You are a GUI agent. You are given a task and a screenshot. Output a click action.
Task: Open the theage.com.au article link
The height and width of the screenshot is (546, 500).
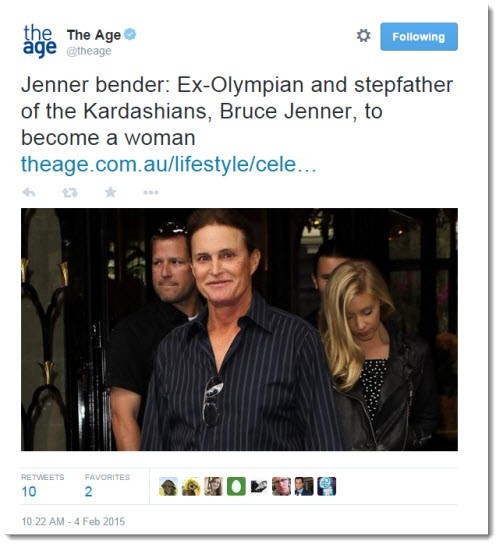(x=169, y=164)
